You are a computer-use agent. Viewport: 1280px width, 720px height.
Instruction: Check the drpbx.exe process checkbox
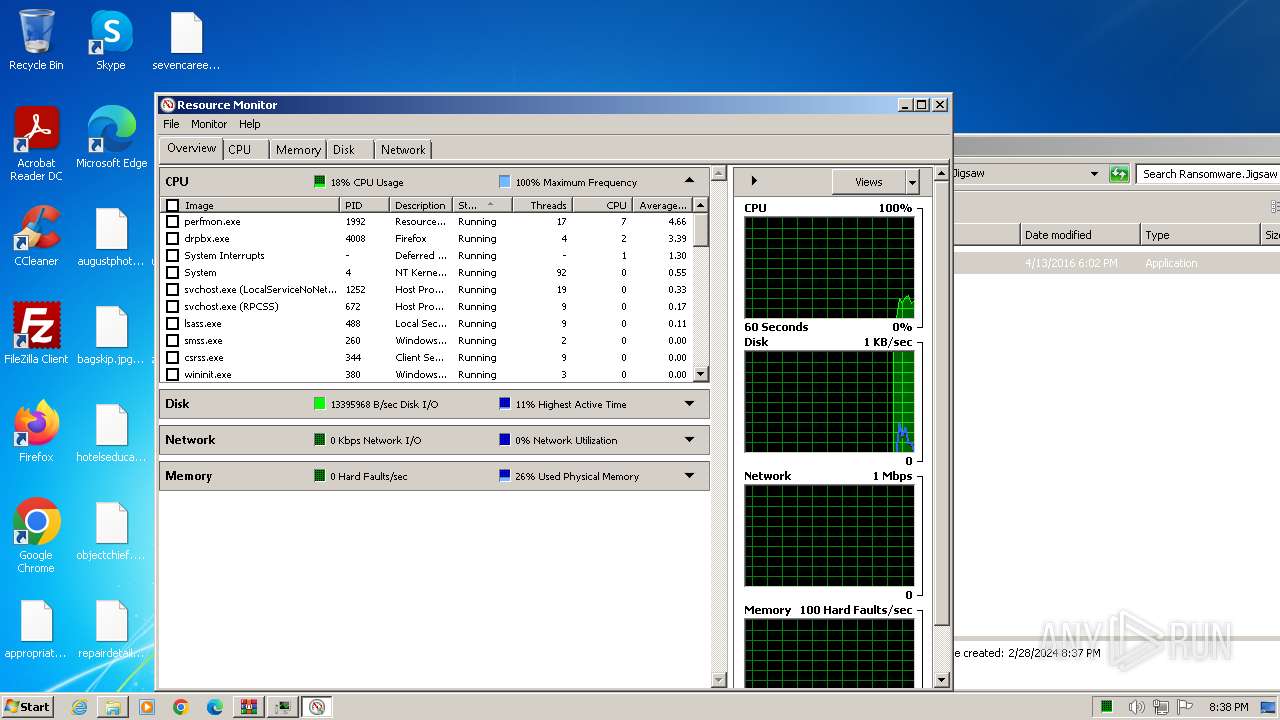click(x=172, y=239)
